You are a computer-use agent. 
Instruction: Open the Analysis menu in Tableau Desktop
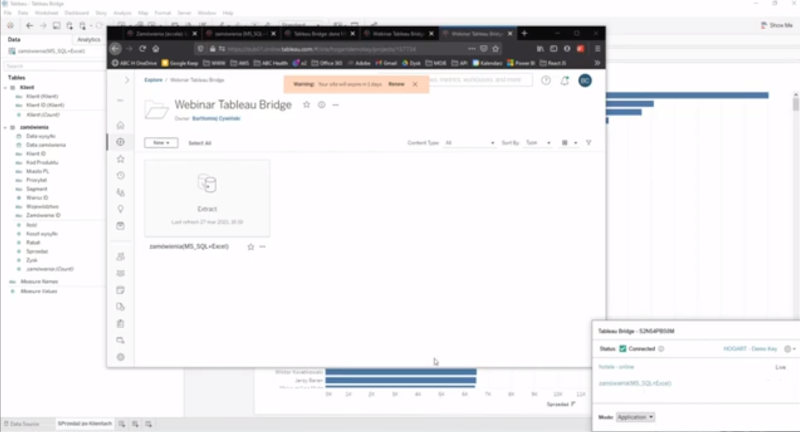point(122,13)
